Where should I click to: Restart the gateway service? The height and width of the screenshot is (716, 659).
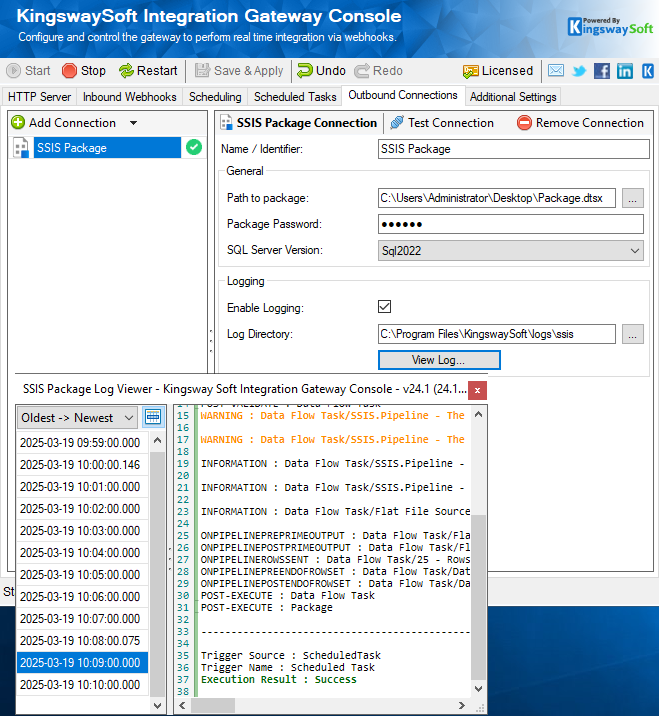pyautogui.click(x=147, y=71)
